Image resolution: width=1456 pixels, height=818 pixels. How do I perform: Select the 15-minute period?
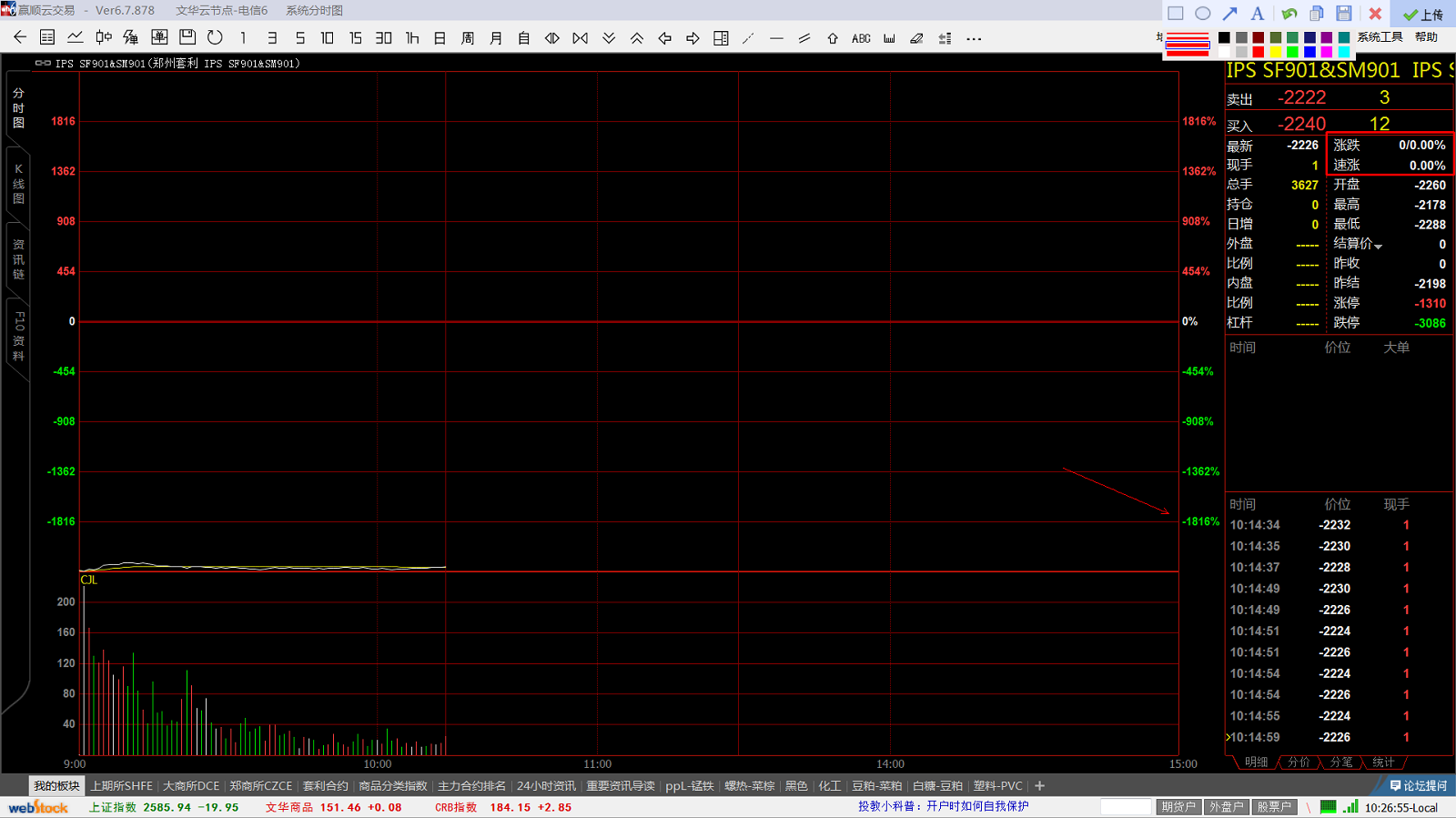[x=356, y=38]
